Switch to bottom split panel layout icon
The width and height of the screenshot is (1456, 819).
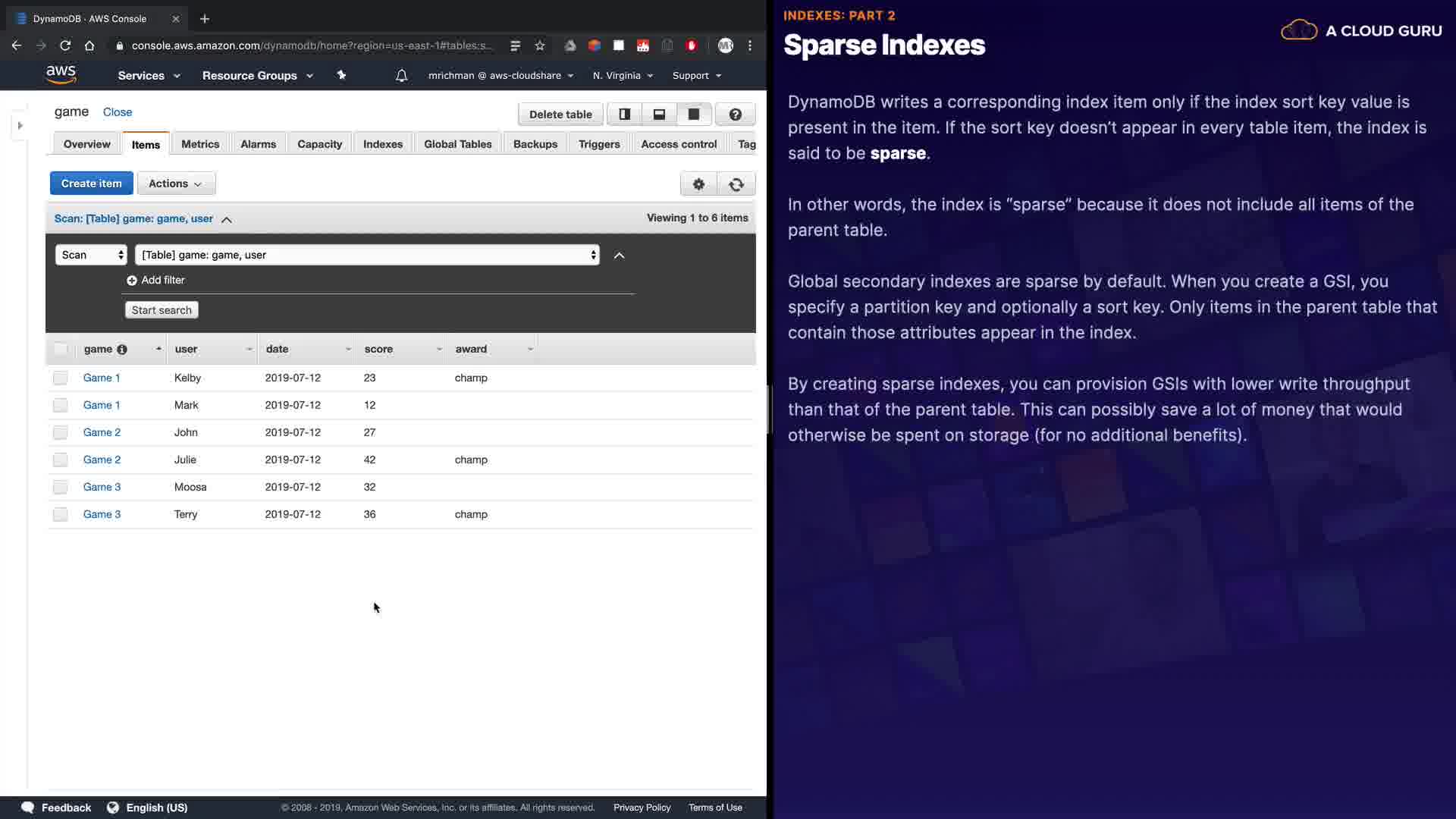659,115
